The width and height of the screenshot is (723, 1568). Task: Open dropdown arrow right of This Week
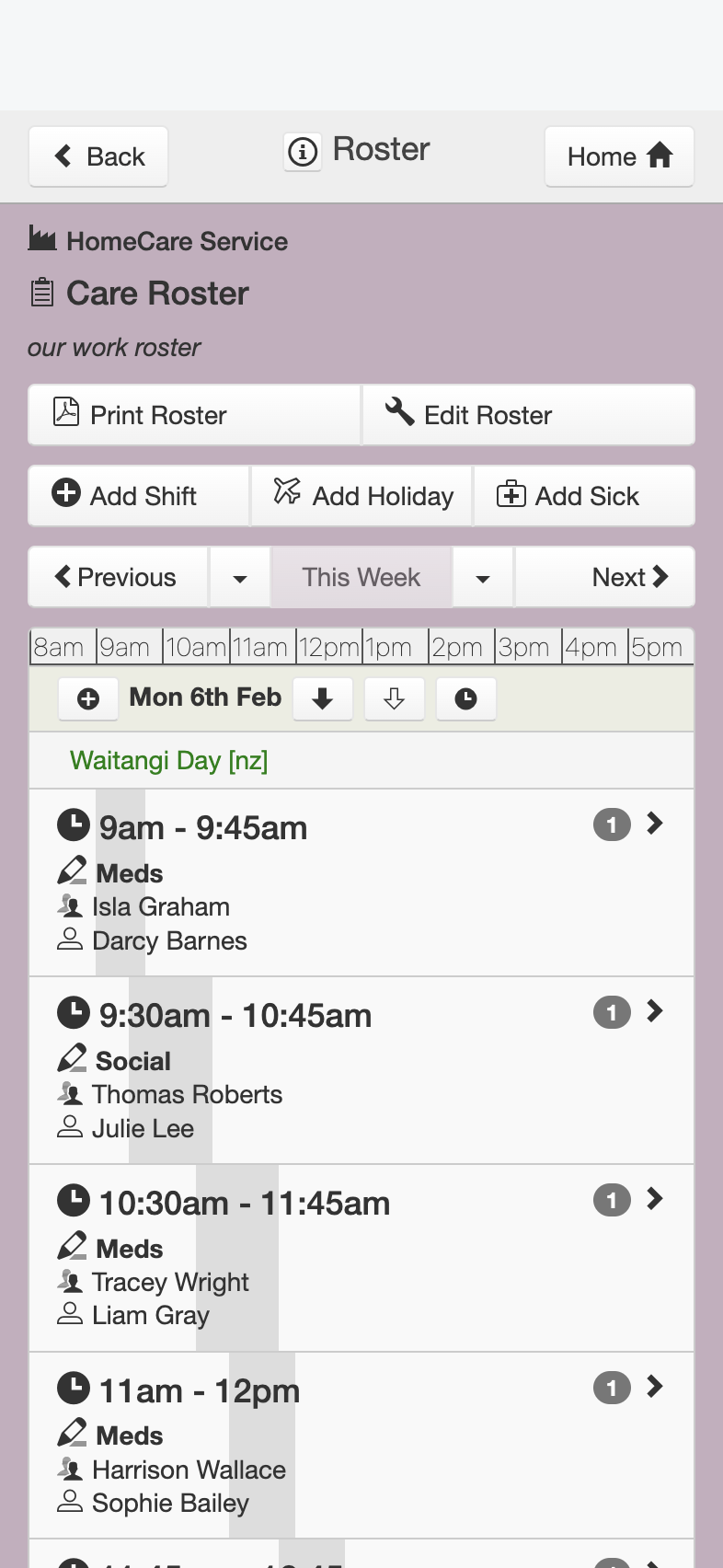click(483, 578)
